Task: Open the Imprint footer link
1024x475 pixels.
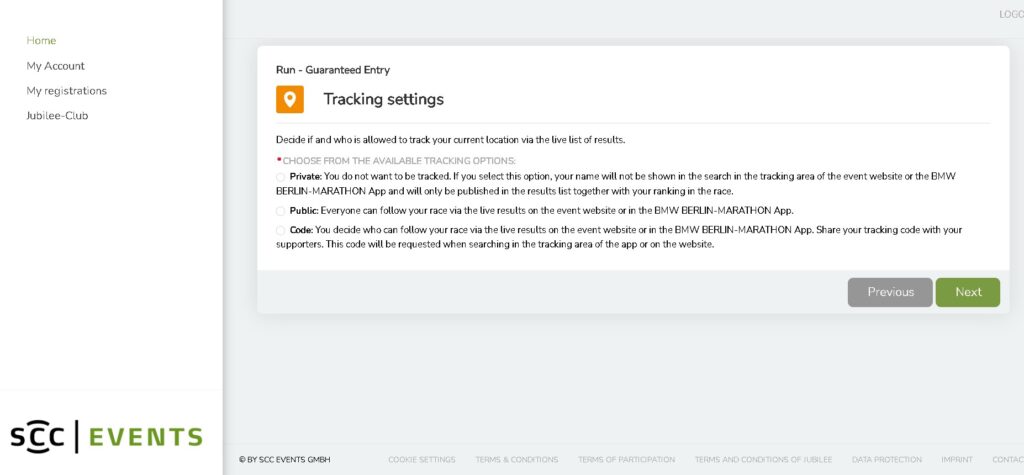Action: (x=957, y=459)
